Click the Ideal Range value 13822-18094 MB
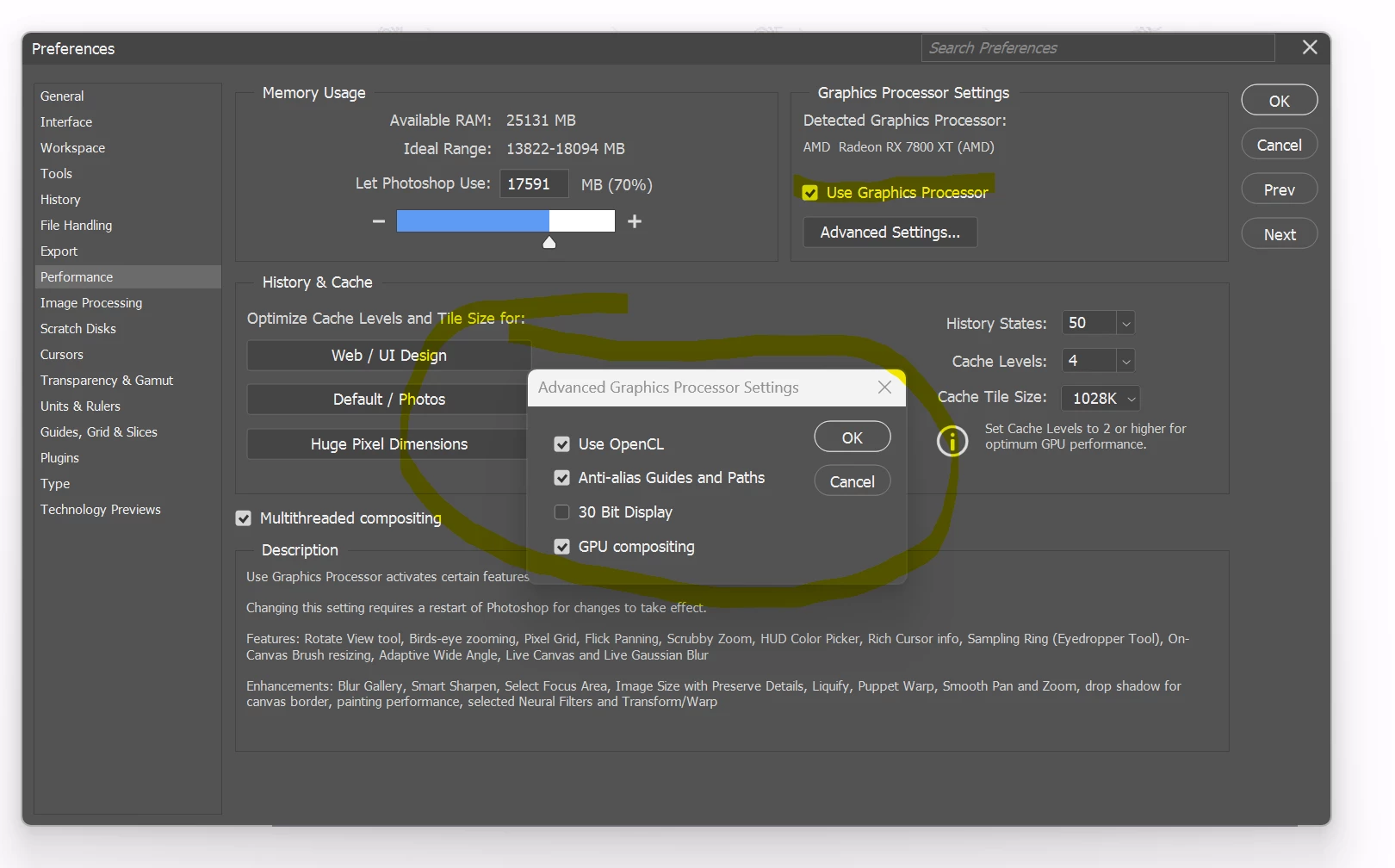 (566, 149)
